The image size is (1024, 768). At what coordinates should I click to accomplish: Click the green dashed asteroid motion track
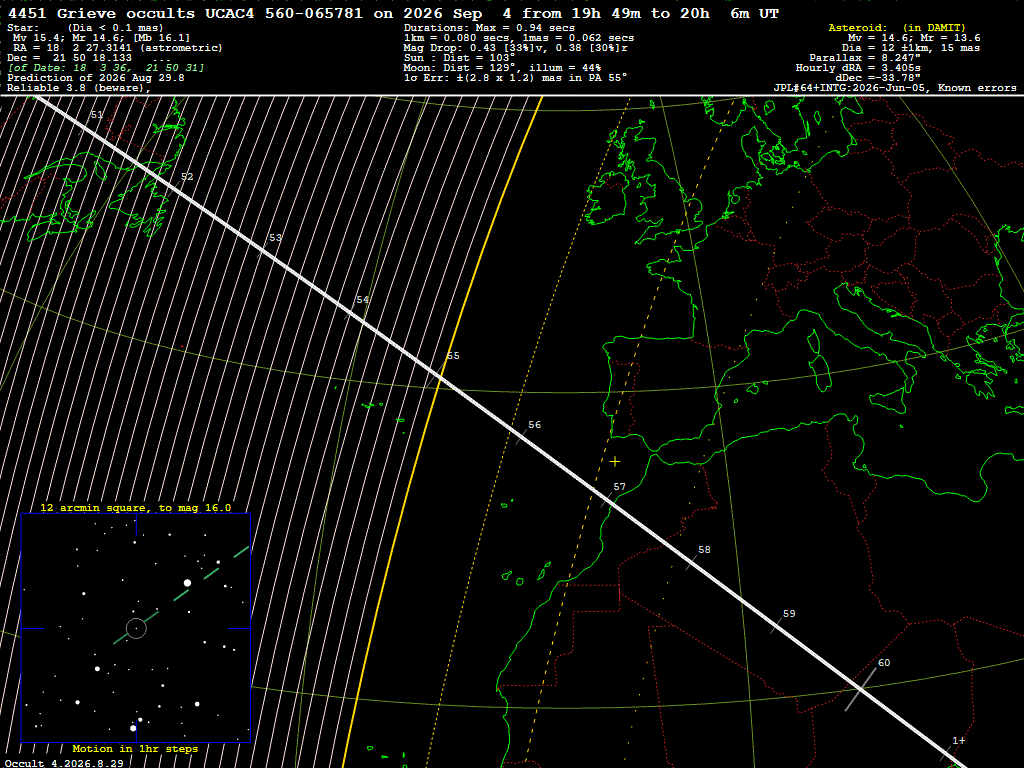pos(181,595)
